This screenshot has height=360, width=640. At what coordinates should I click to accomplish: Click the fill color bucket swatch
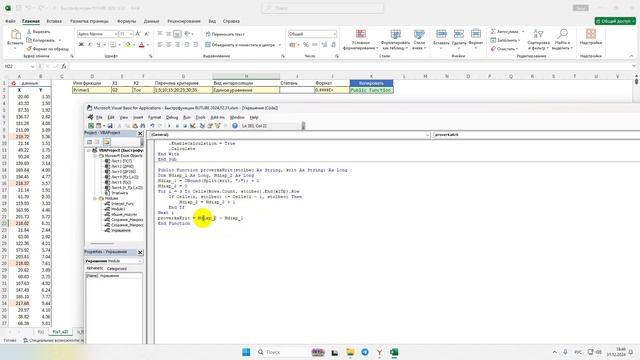128,44
